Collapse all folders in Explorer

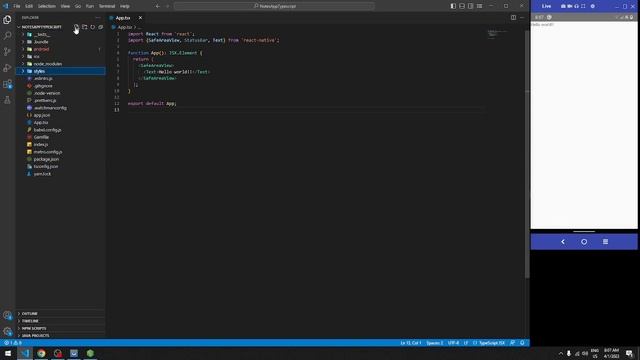pyautogui.click(x=101, y=27)
